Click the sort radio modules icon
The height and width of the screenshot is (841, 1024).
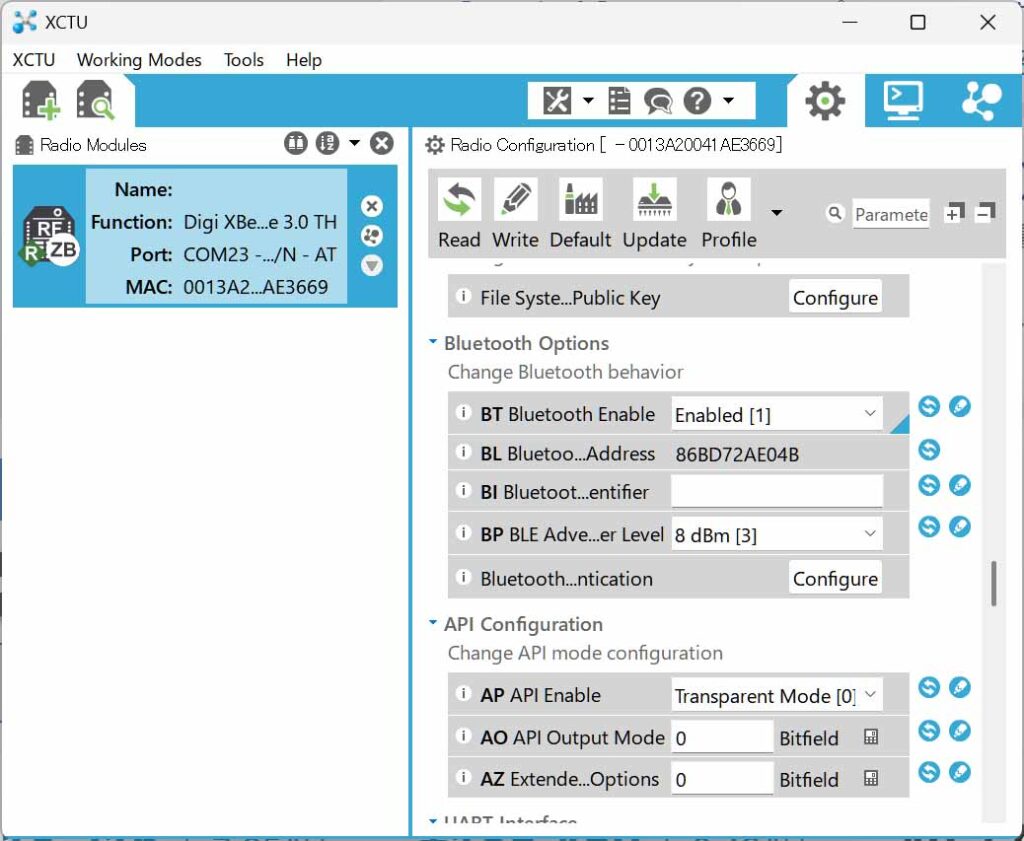327,144
